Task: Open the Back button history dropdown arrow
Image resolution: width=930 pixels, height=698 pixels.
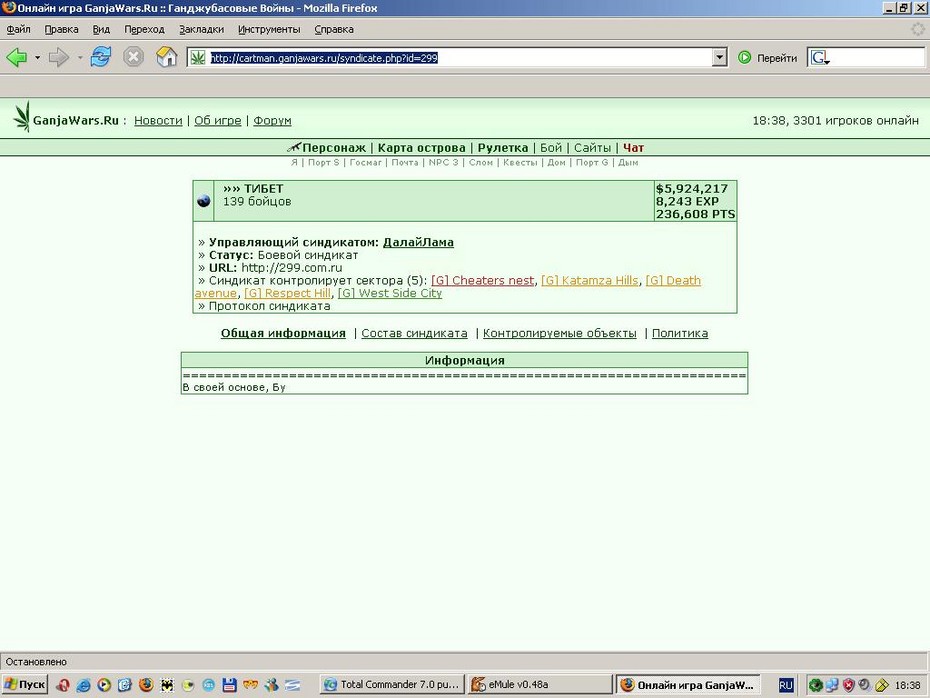Action: pyautogui.click(x=37, y=58)
